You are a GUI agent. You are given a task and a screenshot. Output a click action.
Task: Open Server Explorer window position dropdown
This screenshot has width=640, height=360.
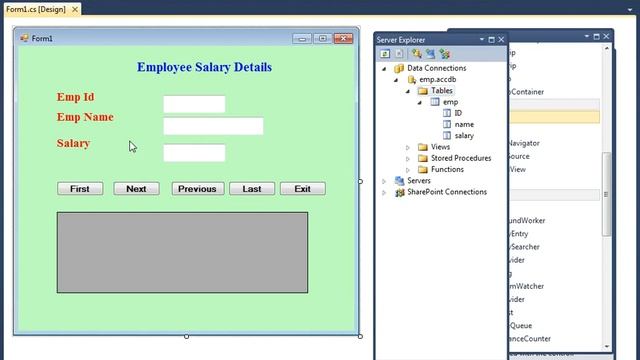(x=482, y=40)
